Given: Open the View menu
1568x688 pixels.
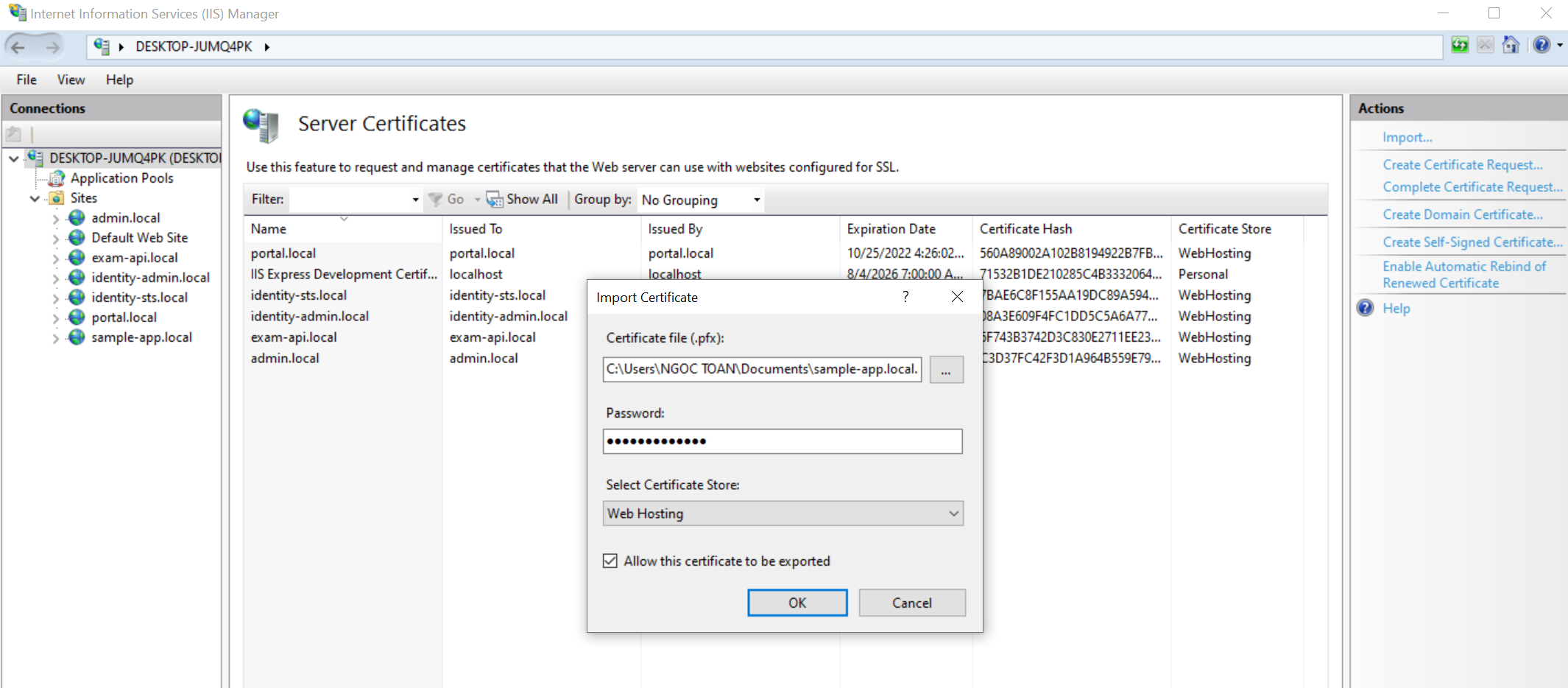Looking at the screenshot, I should [x=71, y=80].
